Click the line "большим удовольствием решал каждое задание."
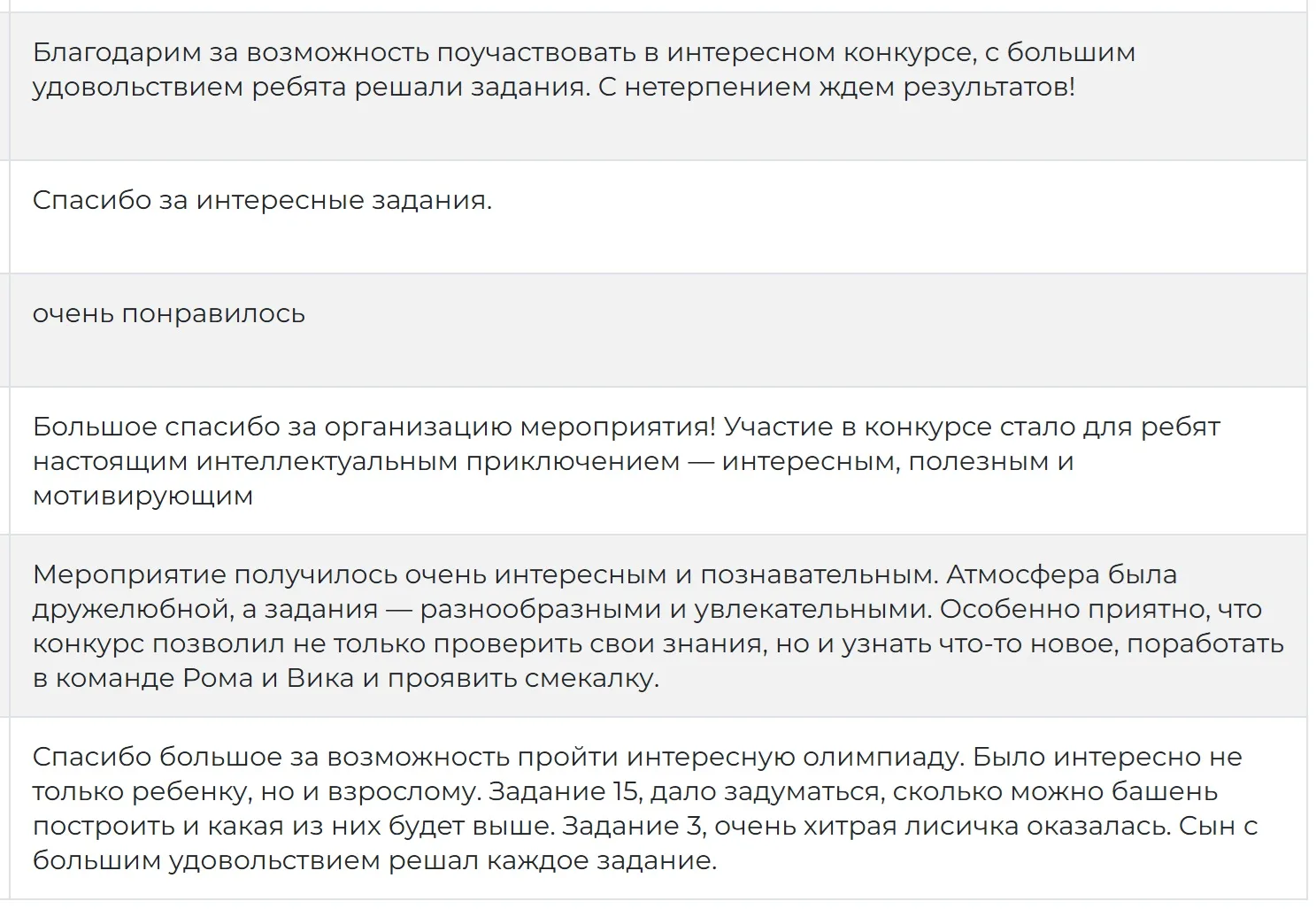 (374, 860)
